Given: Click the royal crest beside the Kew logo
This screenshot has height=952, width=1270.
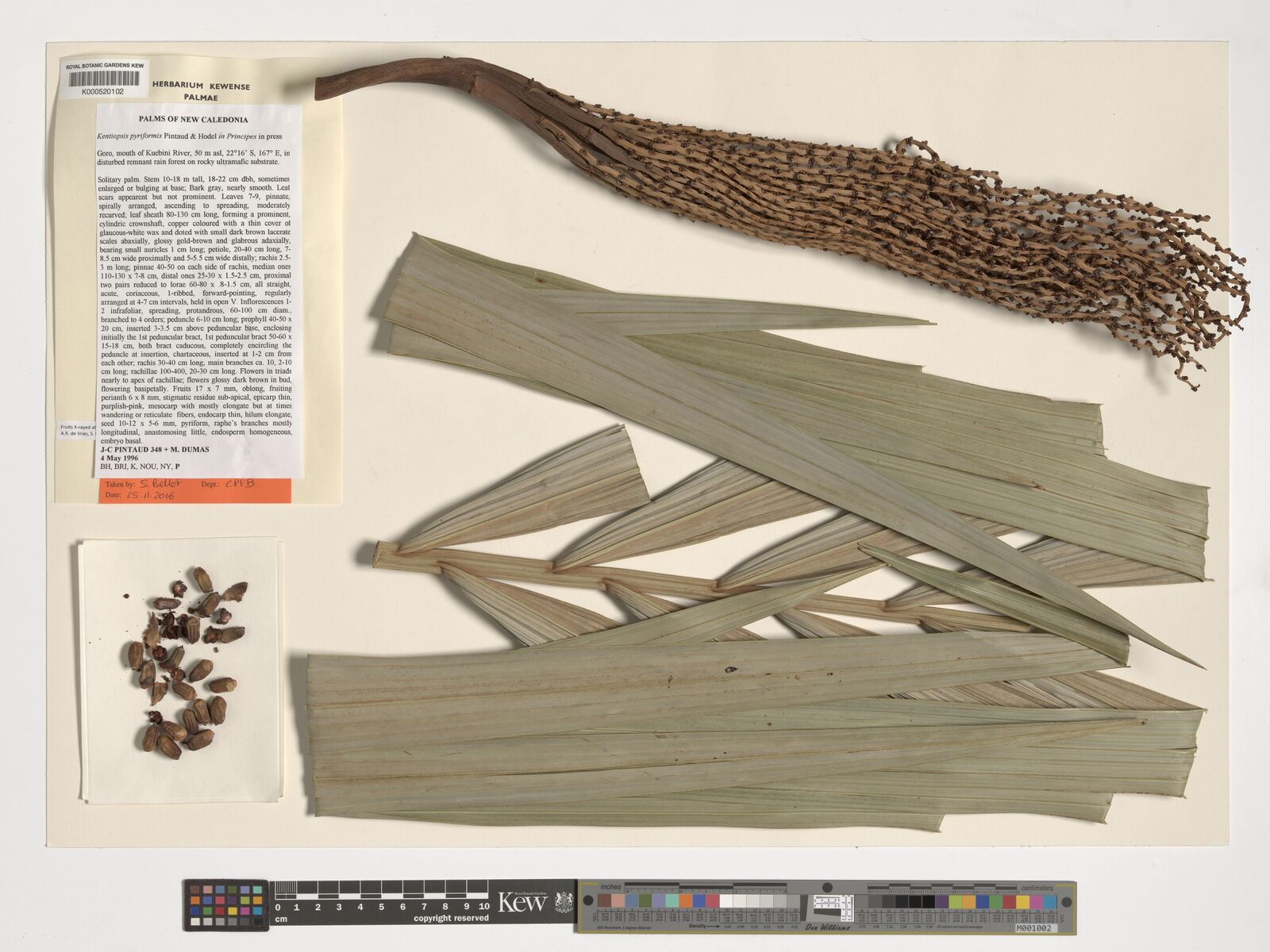Looking at the screenshot, I should pos(563,902).
